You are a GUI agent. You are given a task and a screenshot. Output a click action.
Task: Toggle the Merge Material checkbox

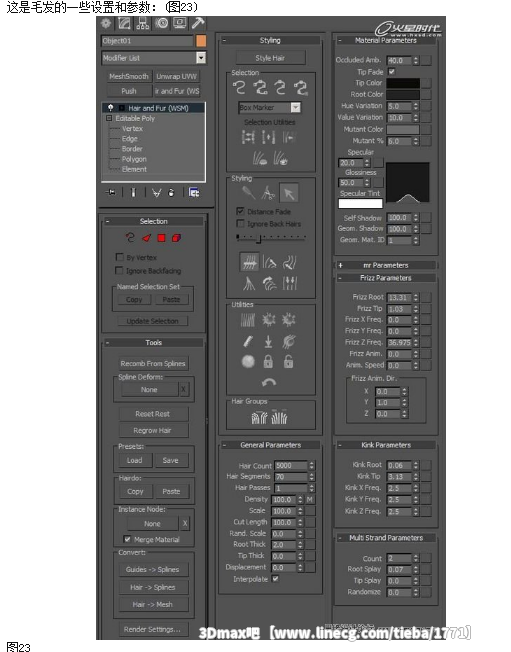point(127,539)
